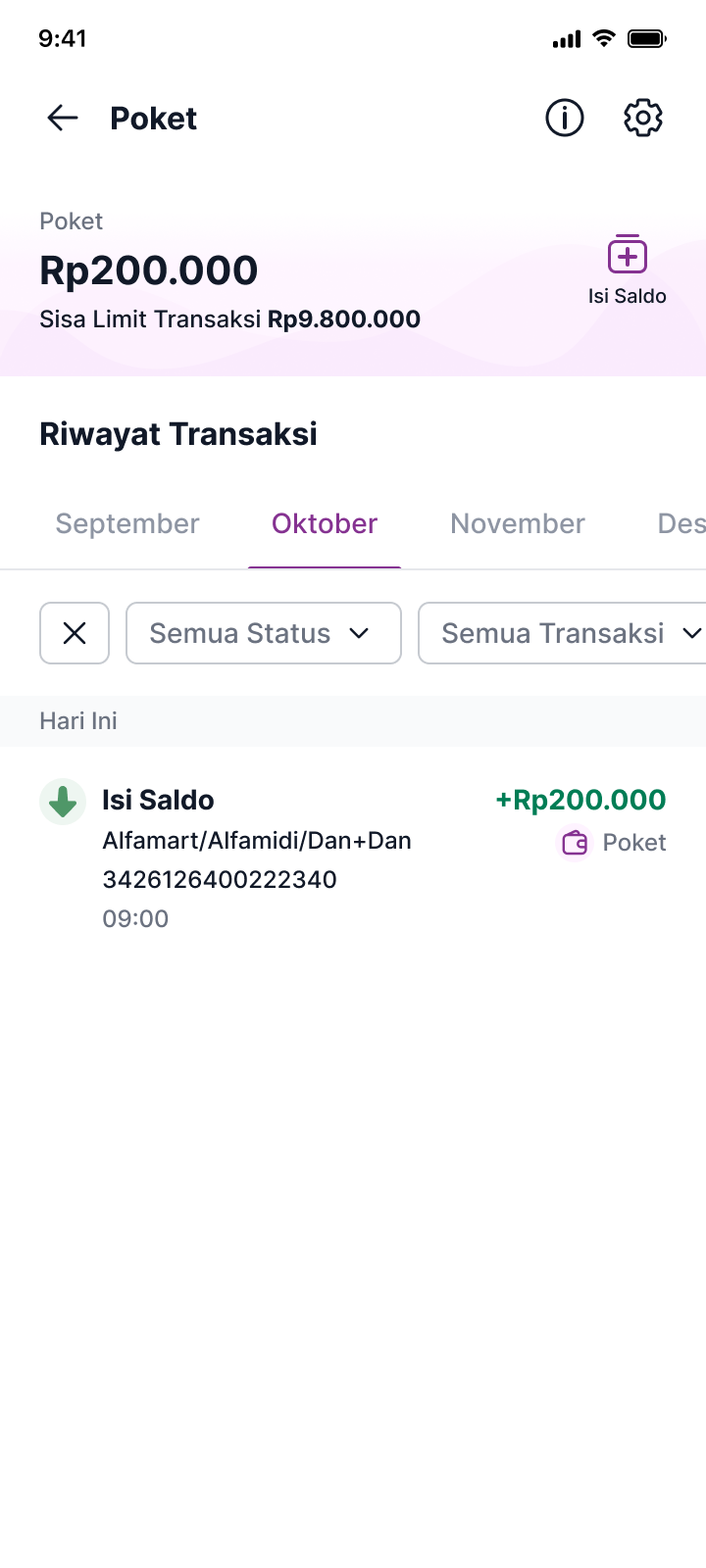The image size is (706, 1568).
Task: Clear filters with the X button
Action: tap(75, 633)
